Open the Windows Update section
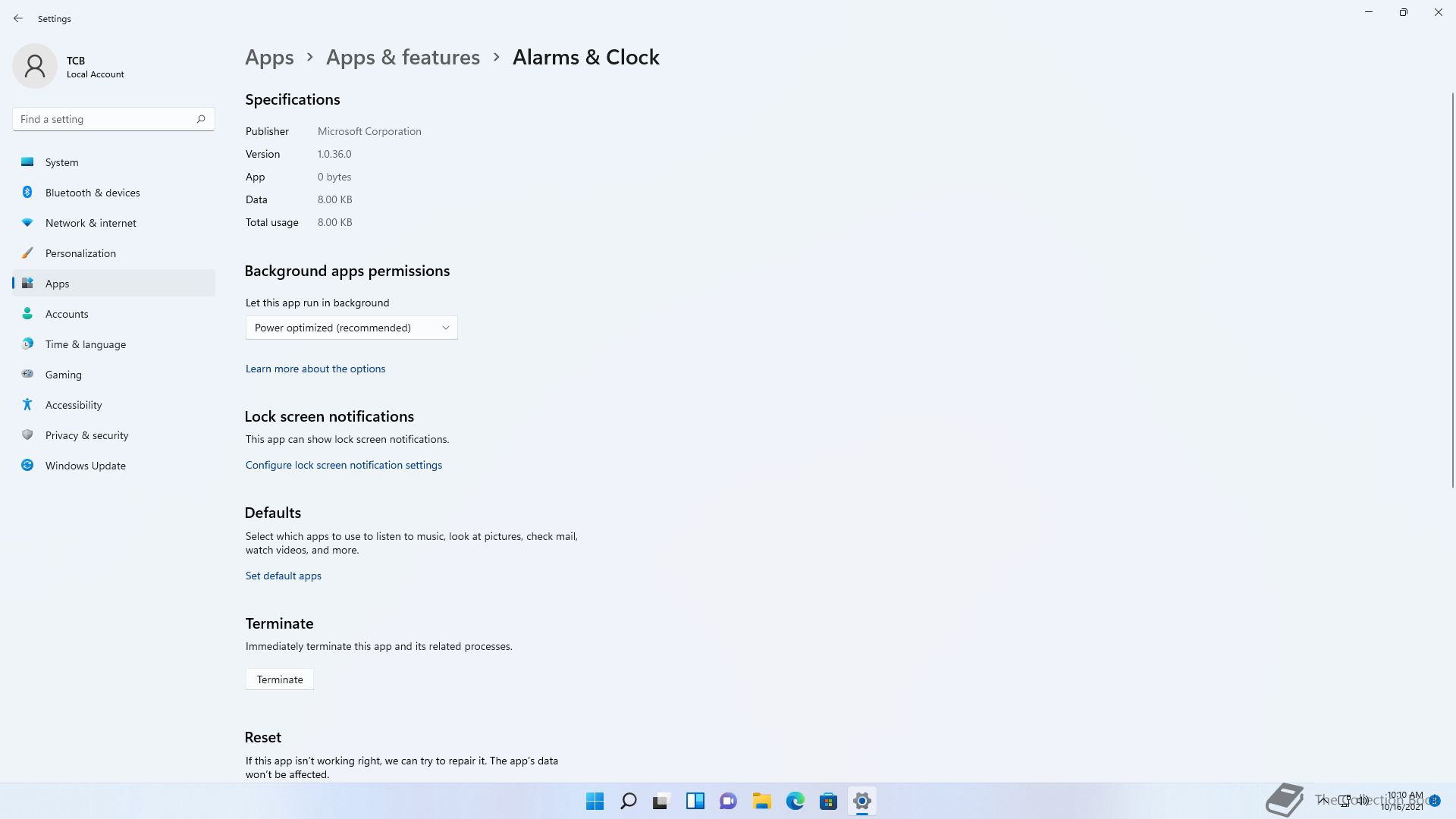 click(x=114, y=466)
